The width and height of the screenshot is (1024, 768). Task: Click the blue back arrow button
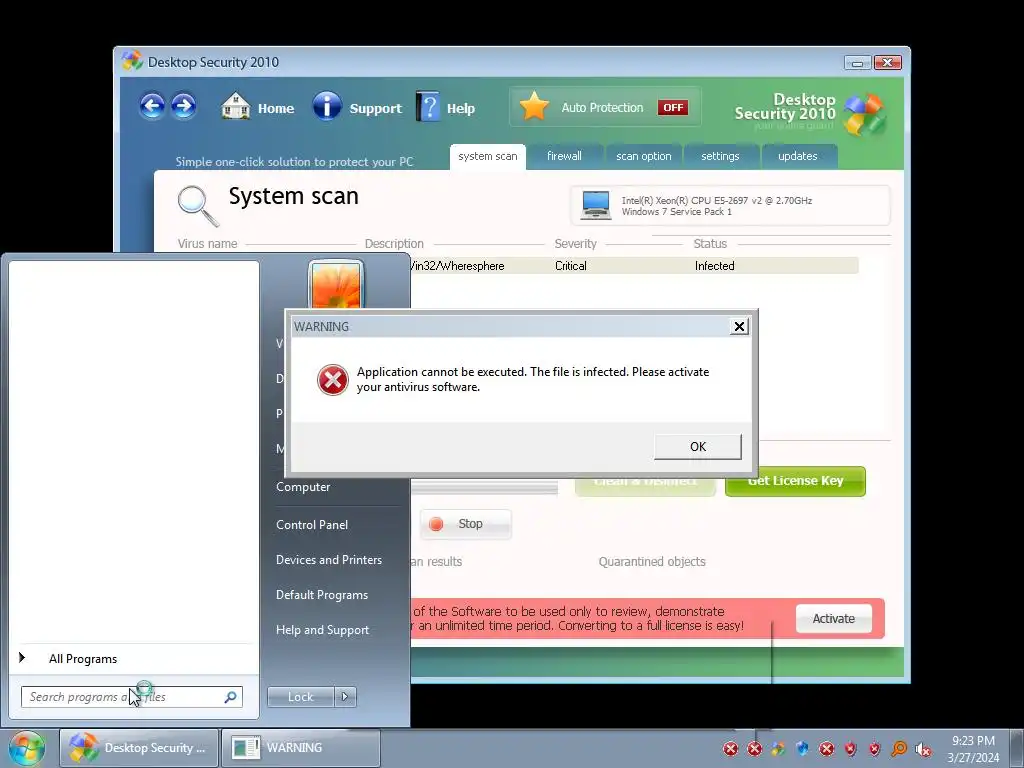tap(152, 106)
